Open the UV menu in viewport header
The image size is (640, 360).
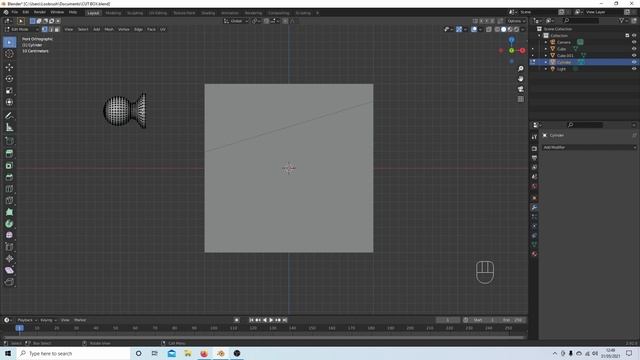tap(163, 29)
